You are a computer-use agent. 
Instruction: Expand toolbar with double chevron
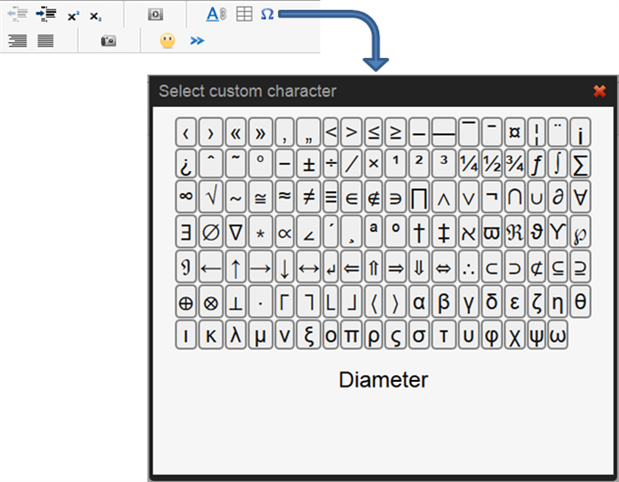197,41
